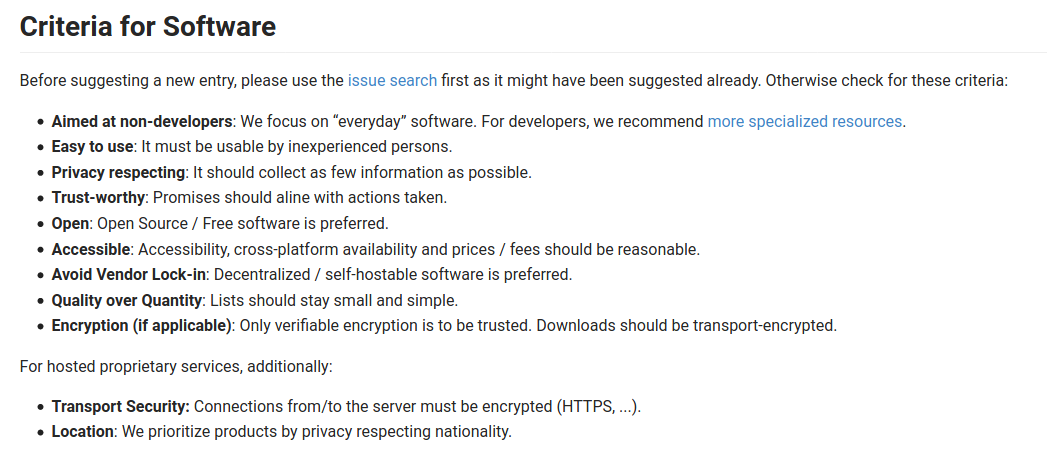Click the Criteria for Software heading
Image resolution: width=1047 pixels, height=459 pixels.
coord(148,26)
